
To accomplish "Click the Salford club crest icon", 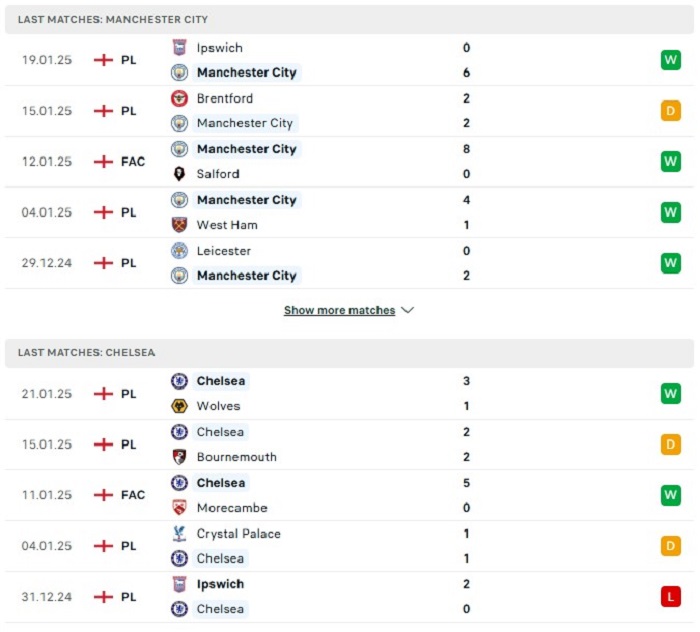I will 179,174.
